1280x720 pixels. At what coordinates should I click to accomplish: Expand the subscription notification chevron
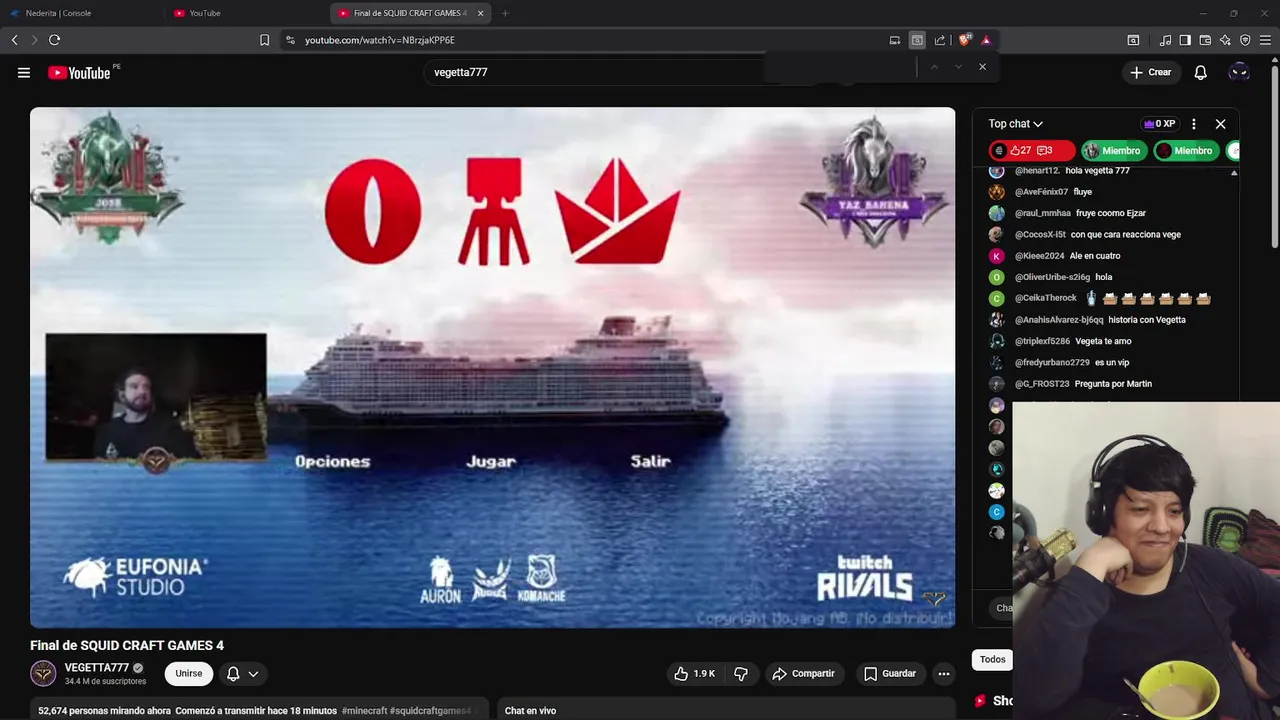click(253, 674)
